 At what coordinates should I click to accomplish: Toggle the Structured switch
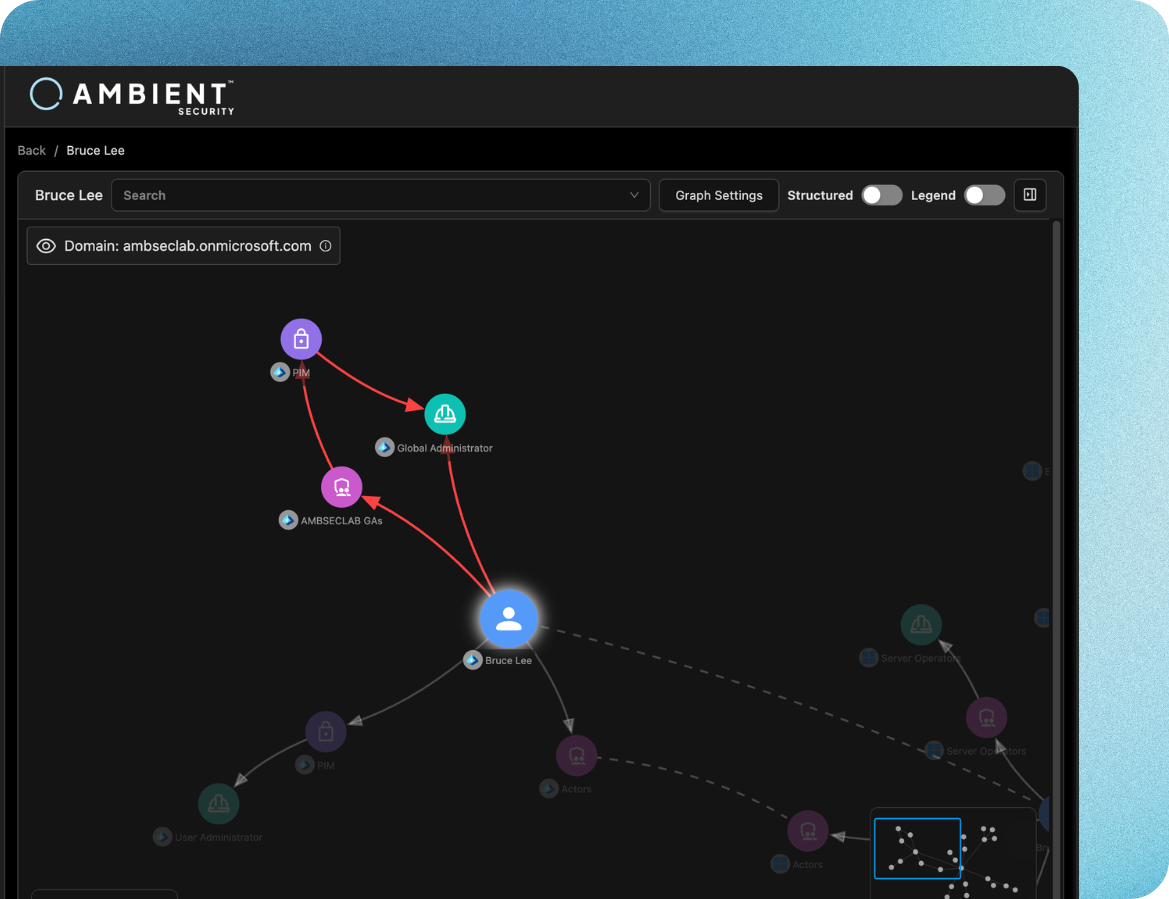point(882,195)
